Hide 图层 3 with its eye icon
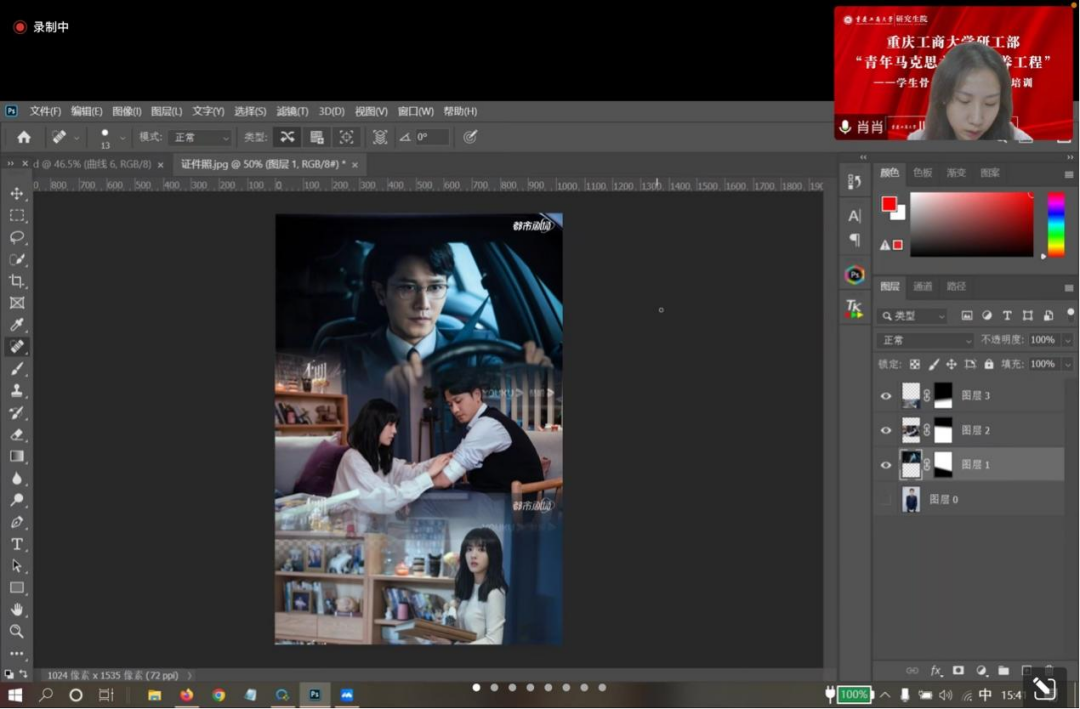1080x709 pixels. click(886, 395)
